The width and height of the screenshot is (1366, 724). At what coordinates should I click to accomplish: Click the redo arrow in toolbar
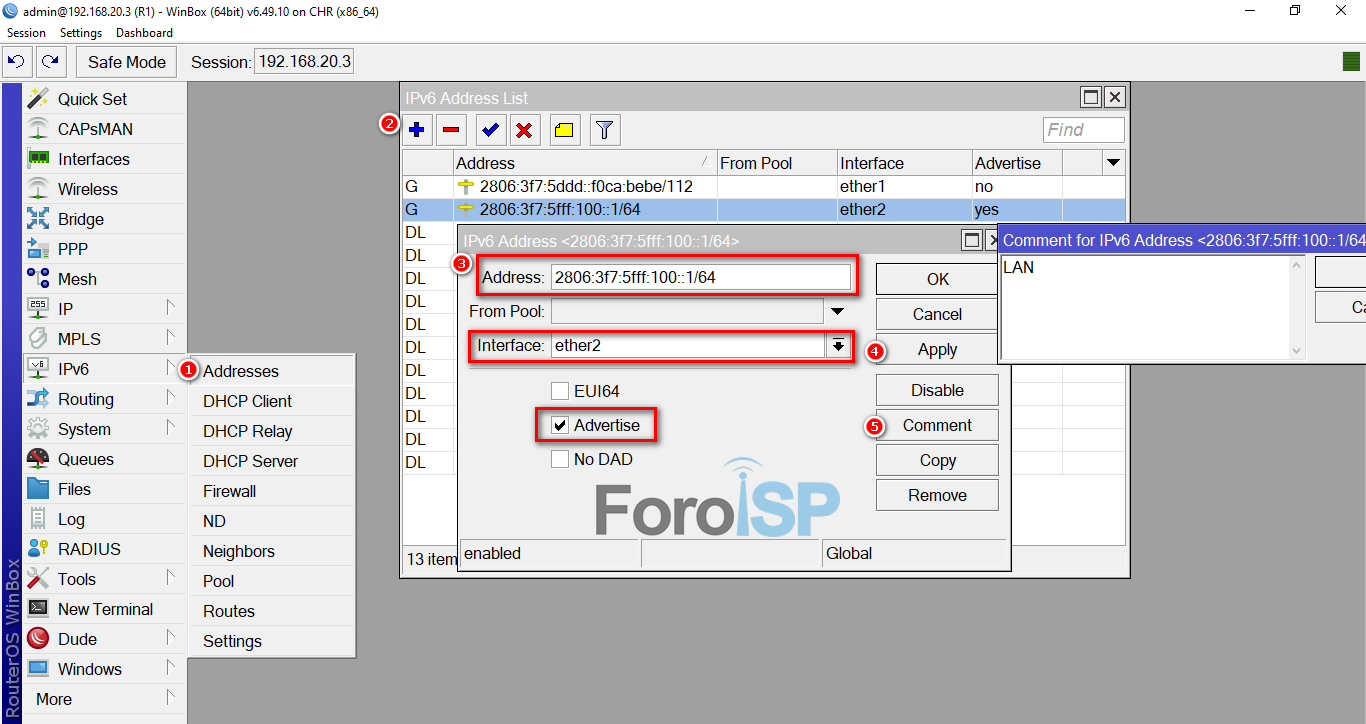pos(50,62)
